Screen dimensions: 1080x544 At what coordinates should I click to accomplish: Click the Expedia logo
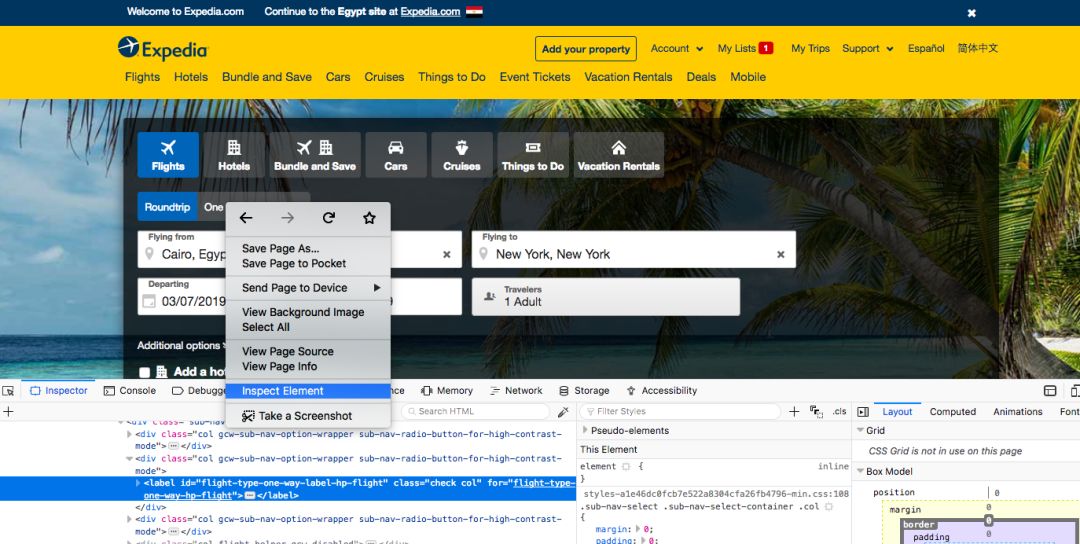tap(163, 48)
